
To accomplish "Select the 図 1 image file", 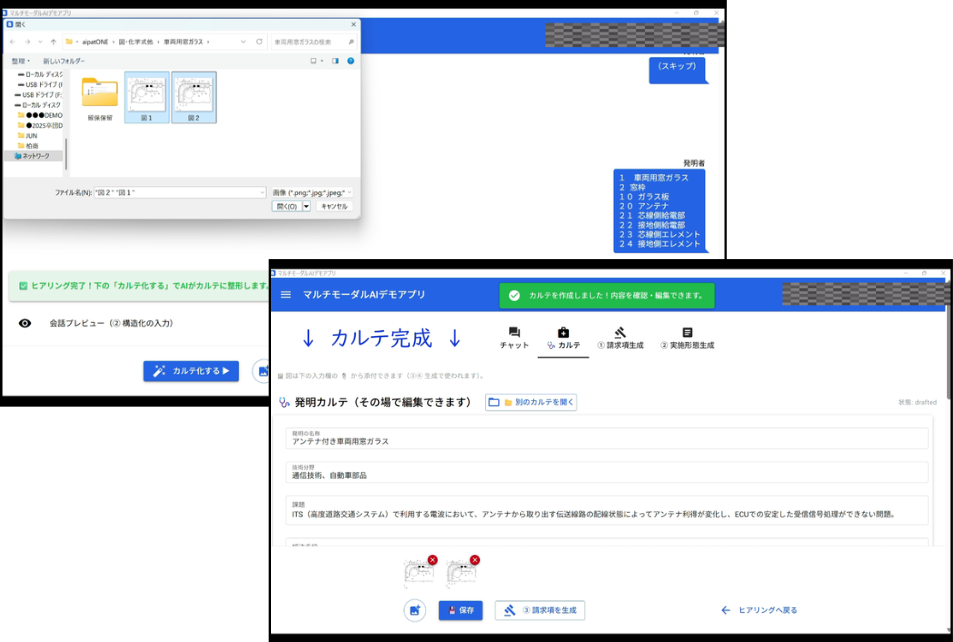I will [146, 97].
